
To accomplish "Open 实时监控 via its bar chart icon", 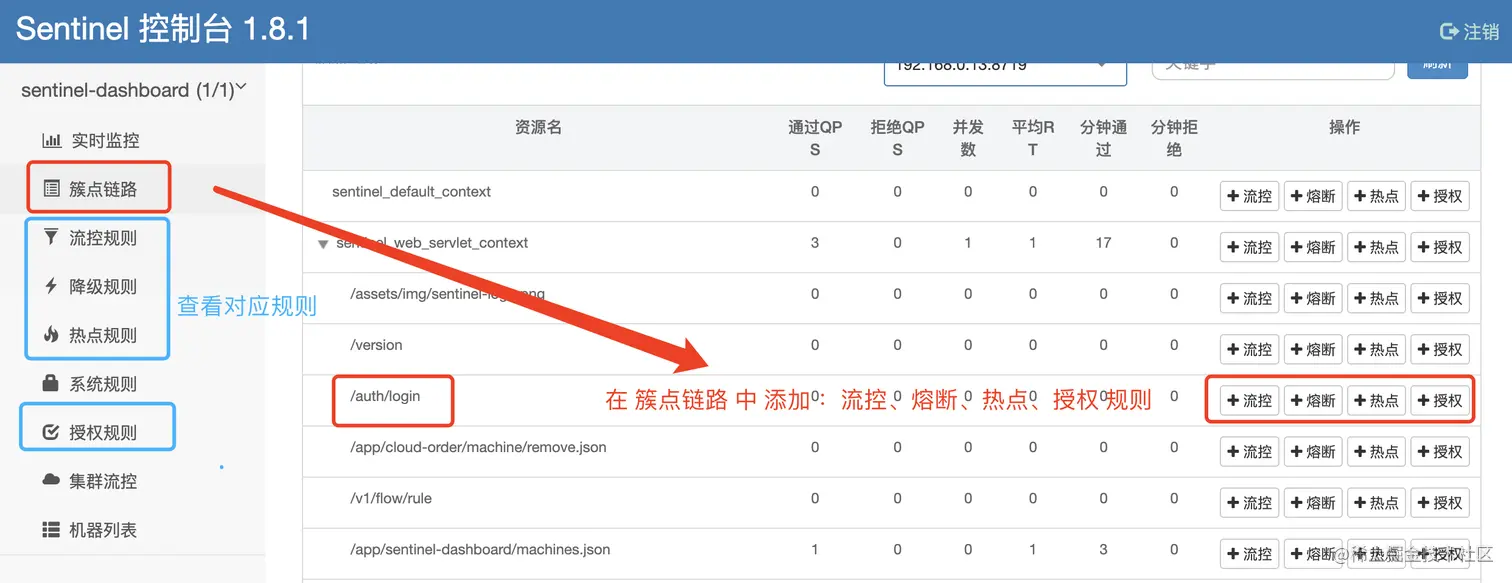I will pyautogui.click(x=52, y=140).
